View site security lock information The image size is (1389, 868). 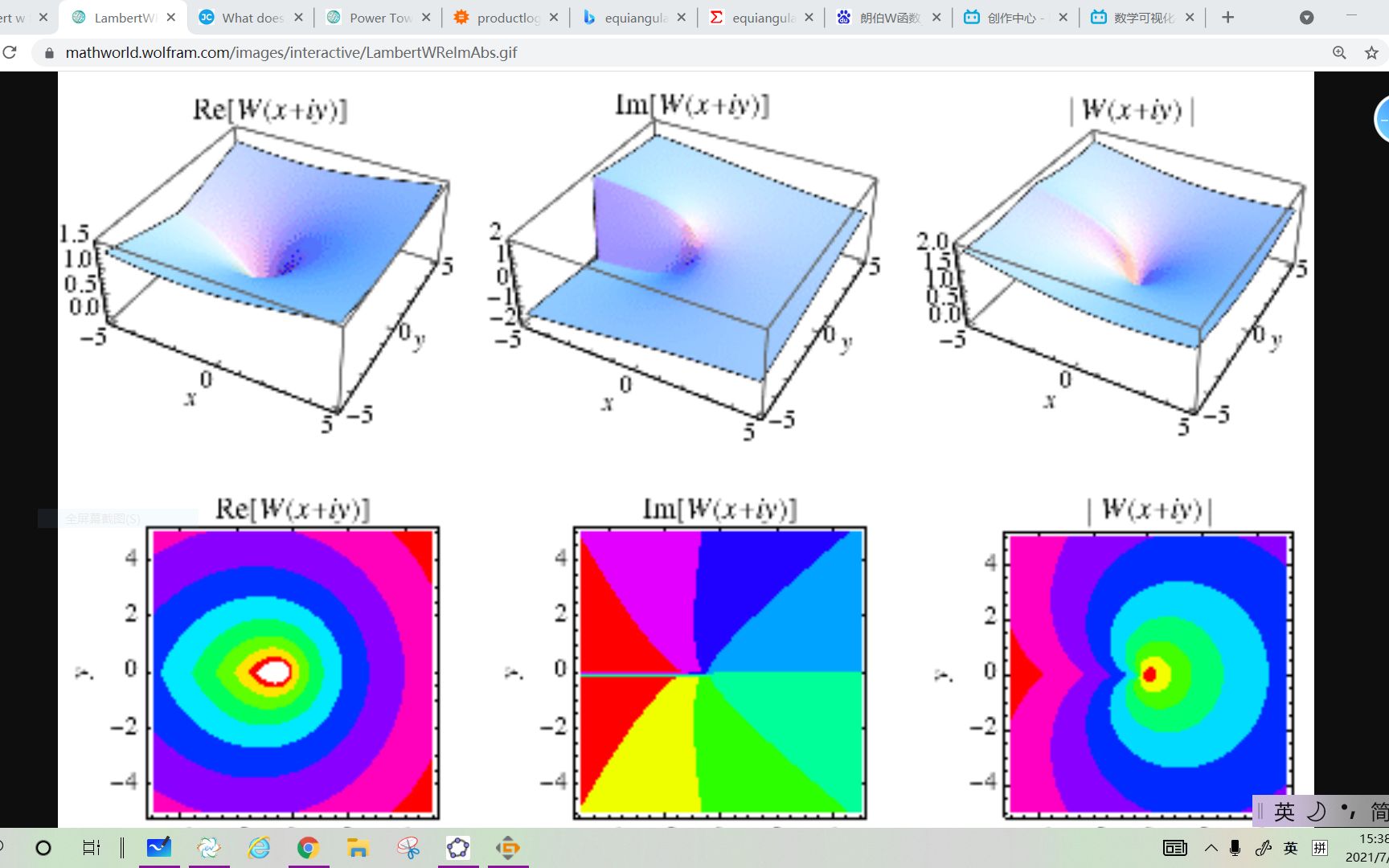(49, 53)
